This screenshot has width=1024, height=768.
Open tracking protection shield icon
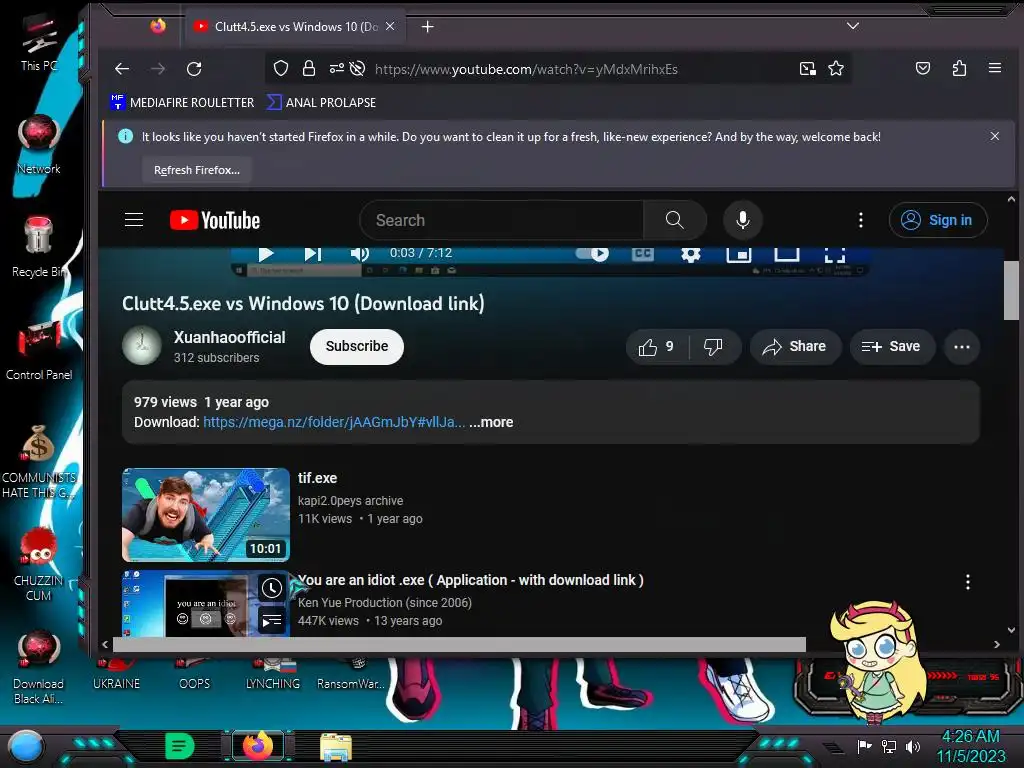[x=281, y=69]
